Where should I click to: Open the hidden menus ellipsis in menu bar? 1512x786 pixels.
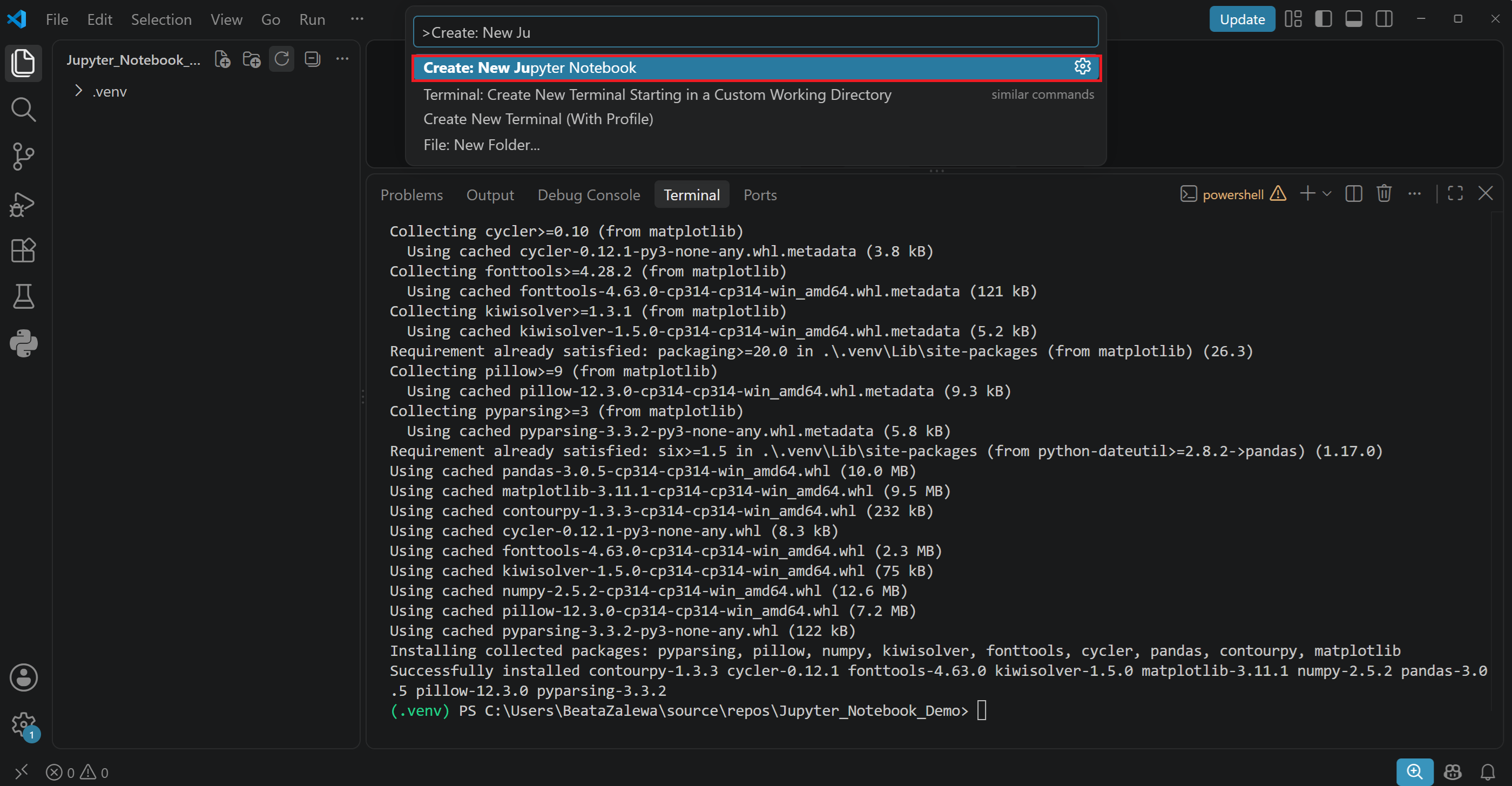tap(357, 19)
